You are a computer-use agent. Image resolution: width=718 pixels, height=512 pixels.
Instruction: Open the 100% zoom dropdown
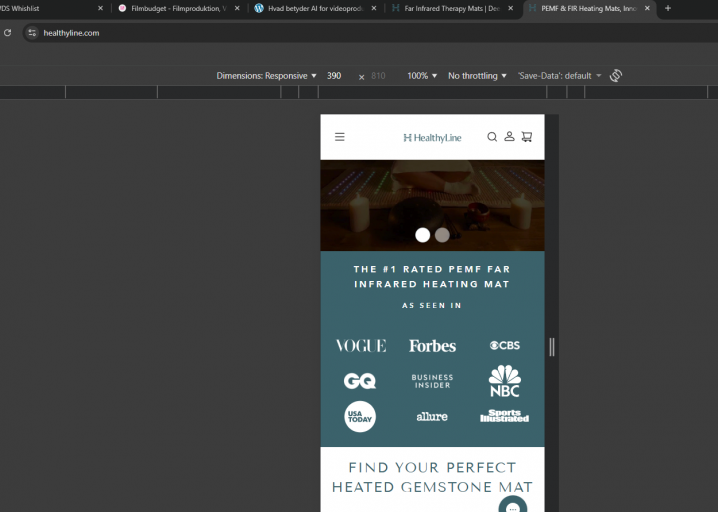point(422,76)
